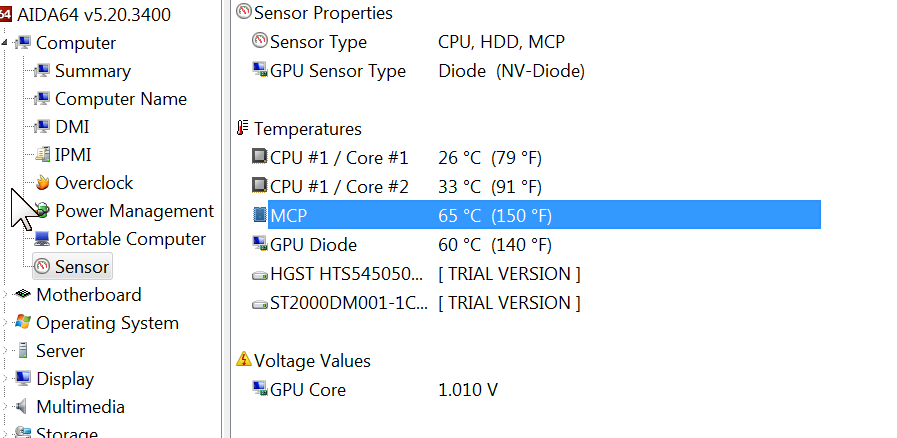The height and width of the screenshot is (438, 897).
Task: Click the Portable Computer laptop icon
Action: pyautogui.click(x=42, y=239)
